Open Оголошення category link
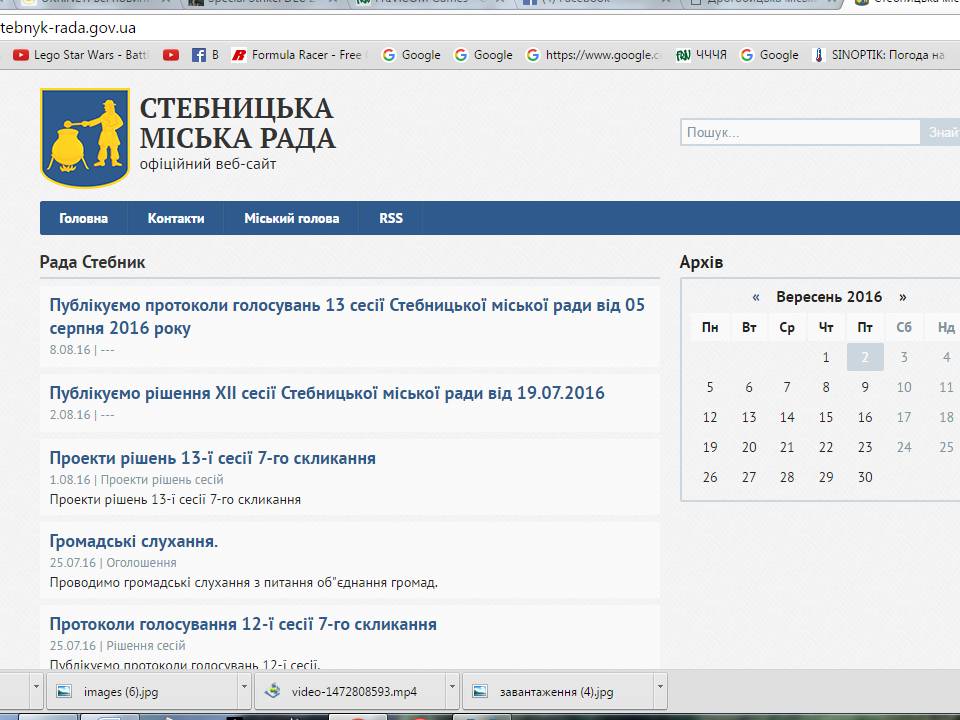 [141, 562]
